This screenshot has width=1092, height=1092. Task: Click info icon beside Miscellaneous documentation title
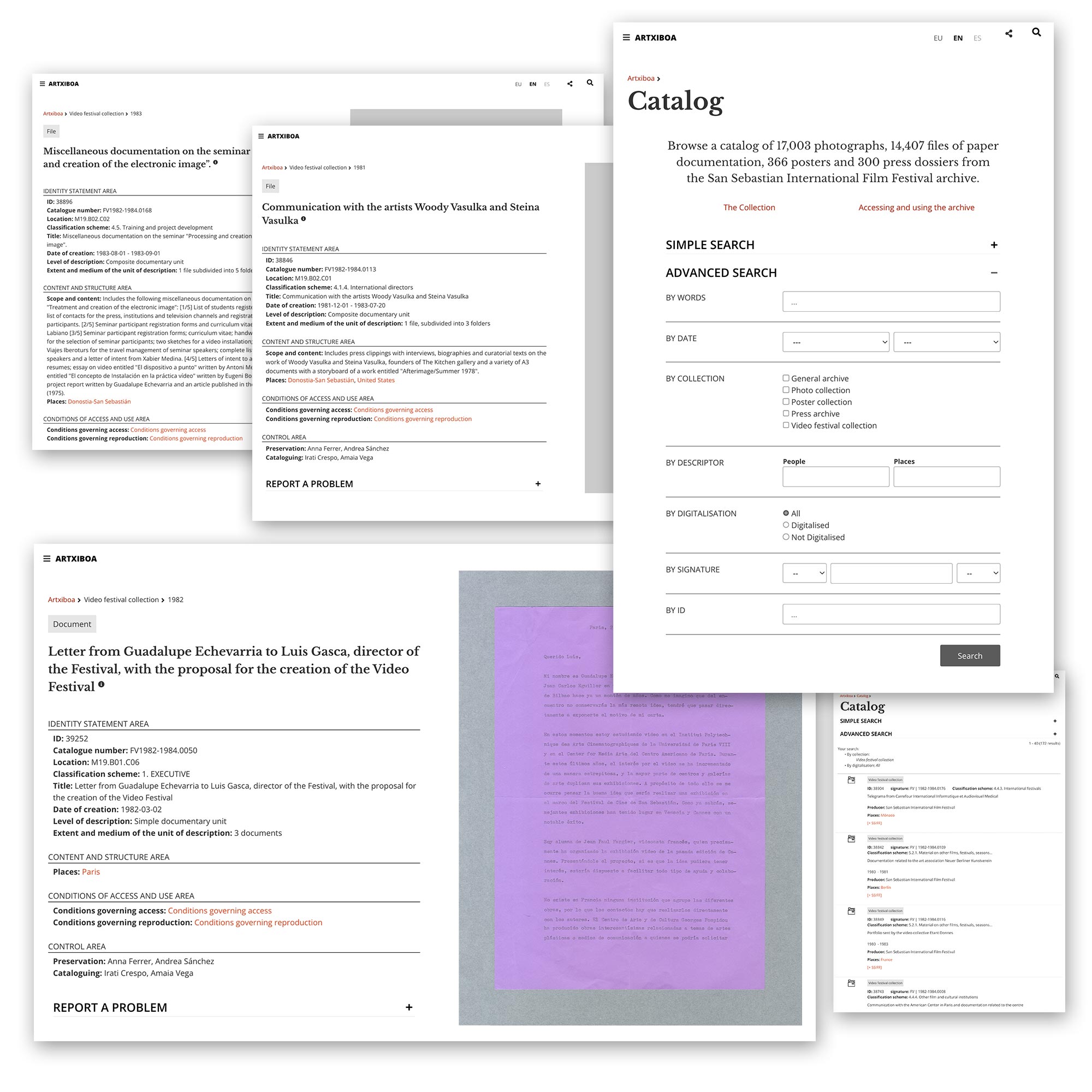pos(215,163)
